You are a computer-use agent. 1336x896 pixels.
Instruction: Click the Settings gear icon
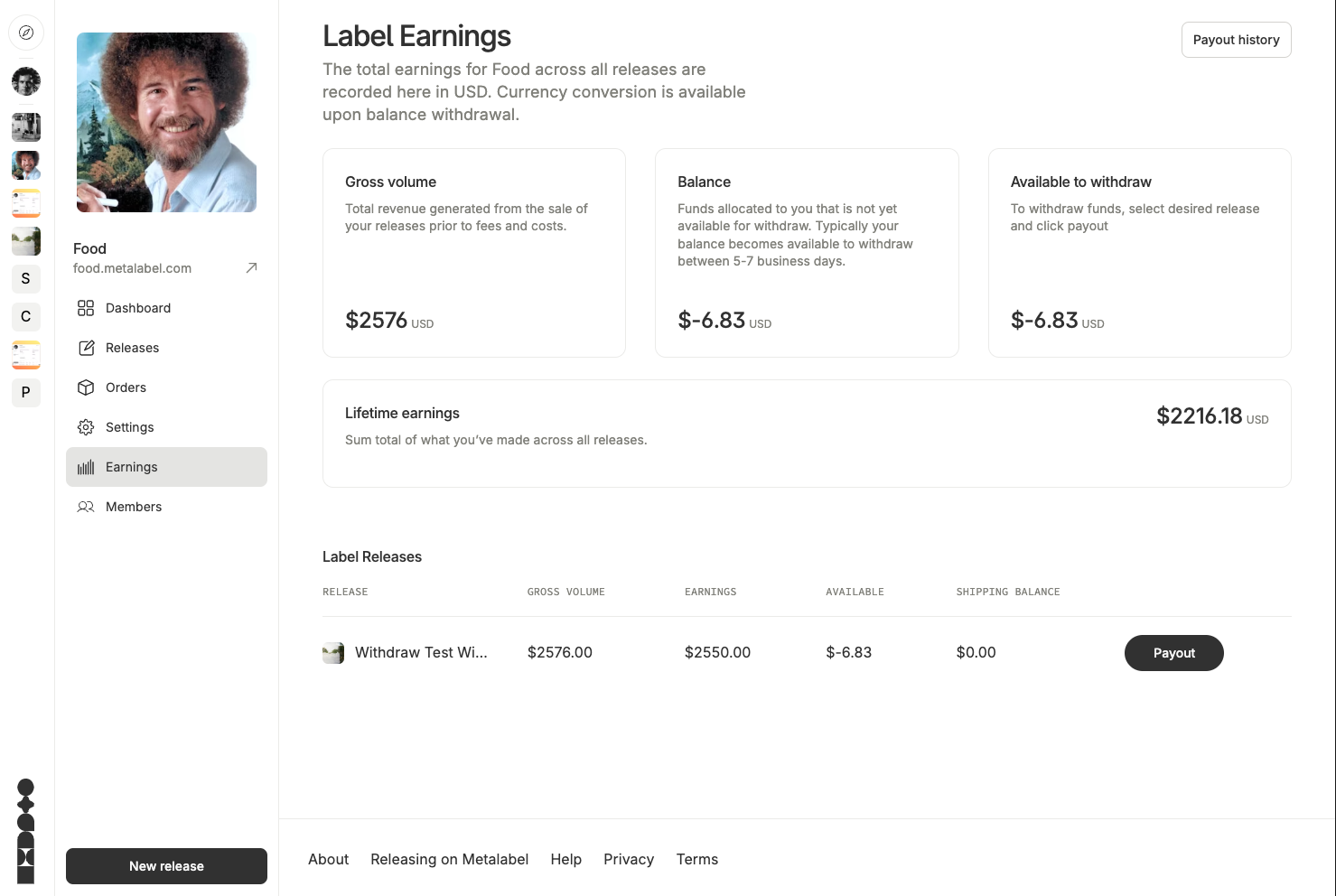pos(86,427)
